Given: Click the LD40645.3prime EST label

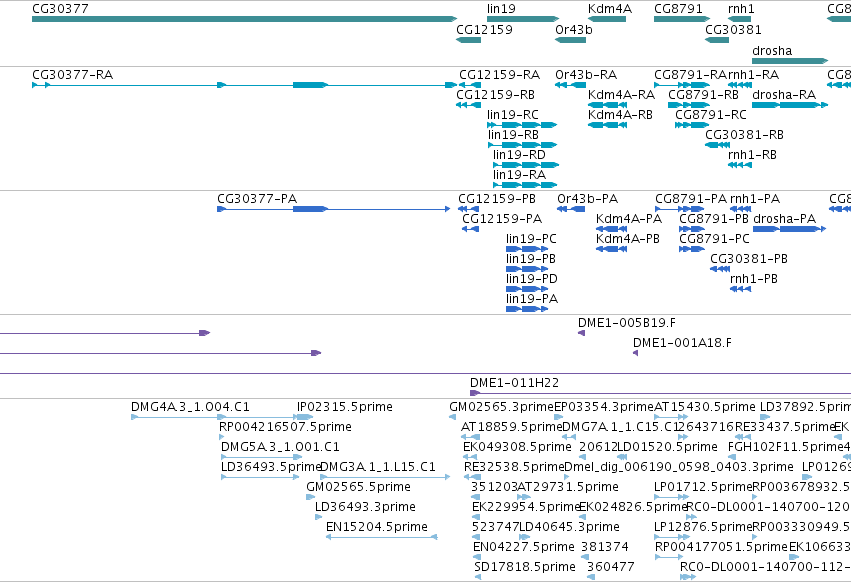Looking at the screenshot, I should tap(569, 527).
